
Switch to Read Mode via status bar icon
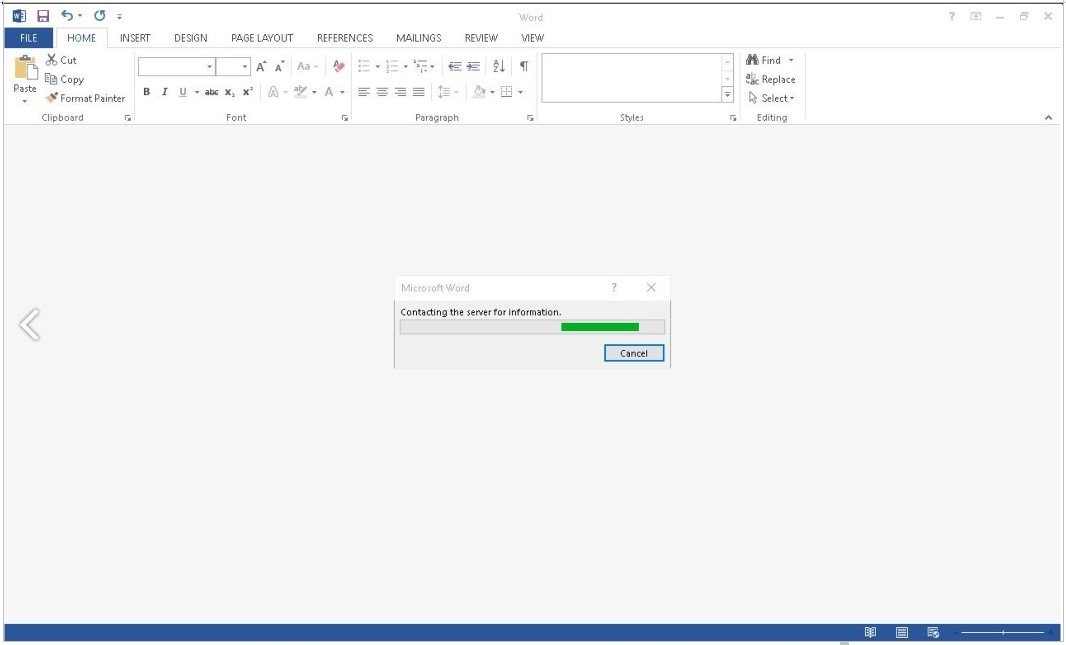870,632
